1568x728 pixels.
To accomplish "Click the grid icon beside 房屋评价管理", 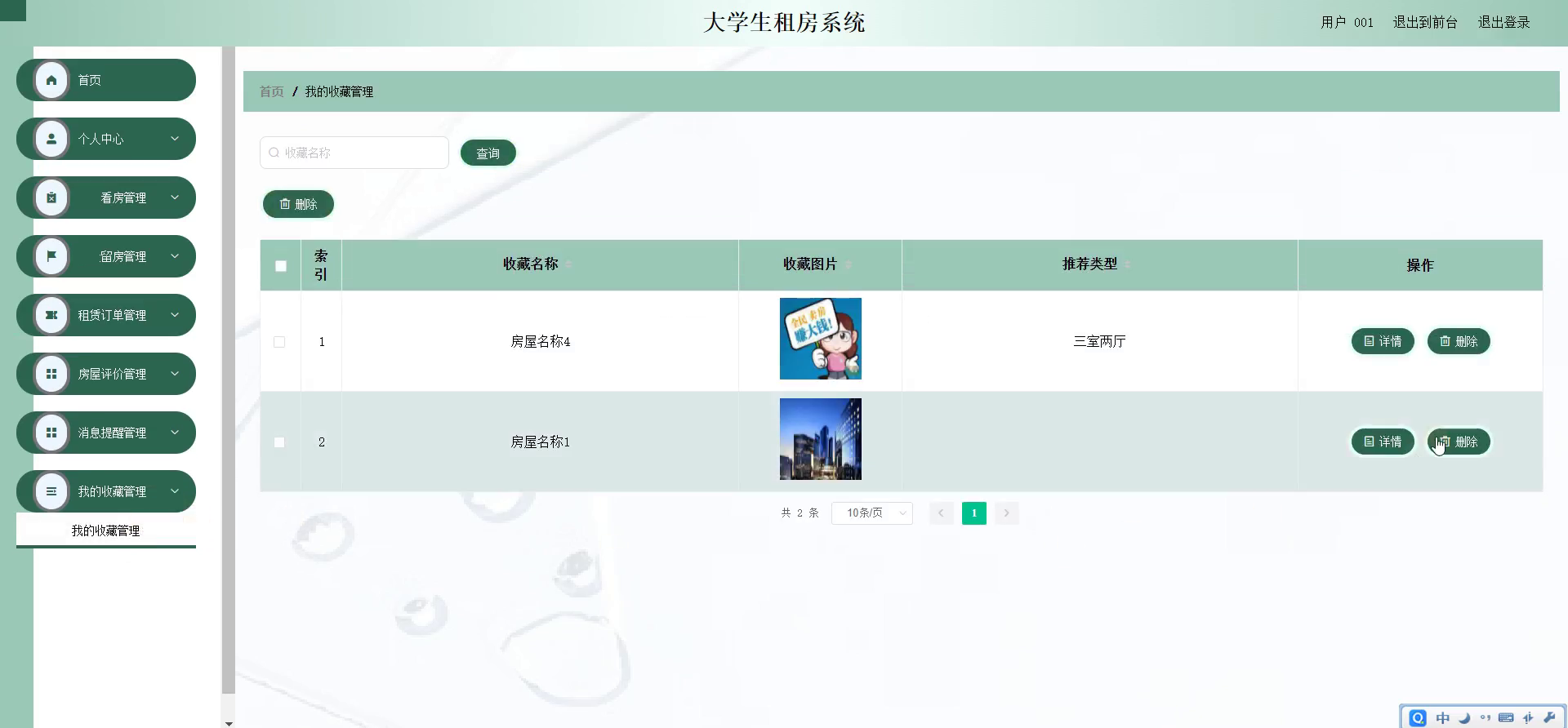I will [x=51, y=374].
